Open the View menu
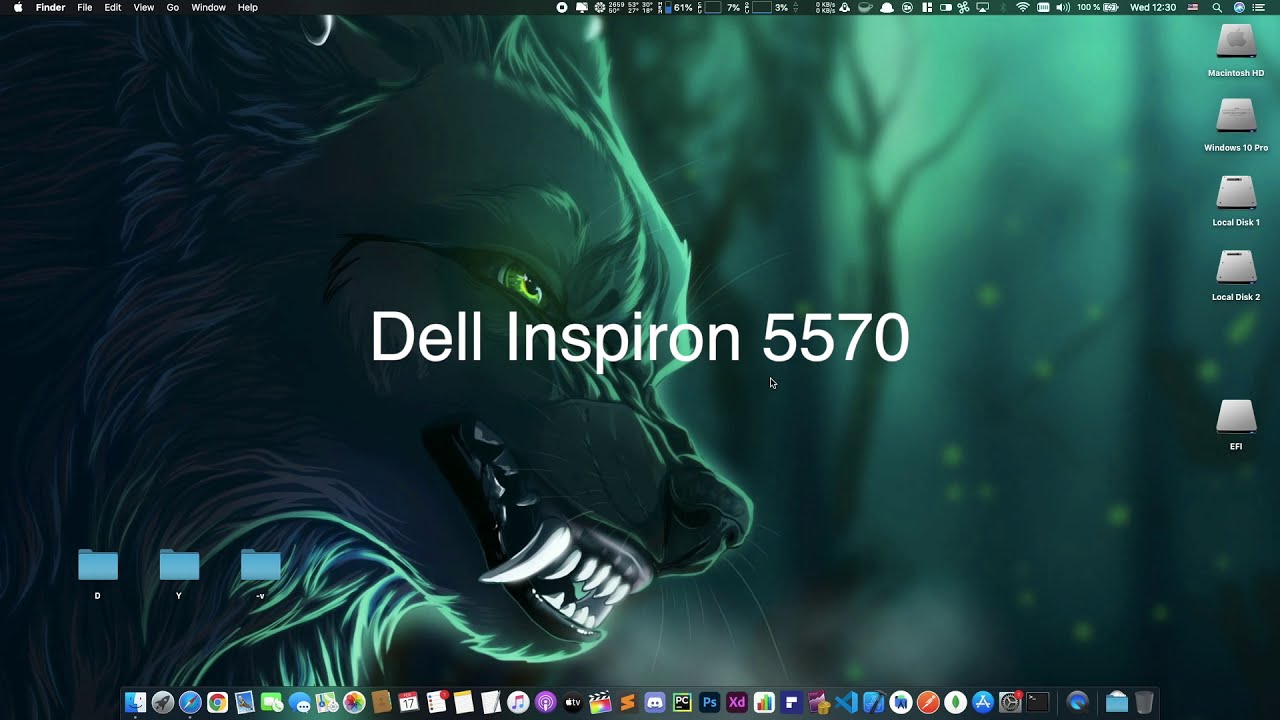The width and height of the screenshot is (1280, 720). 144,7
